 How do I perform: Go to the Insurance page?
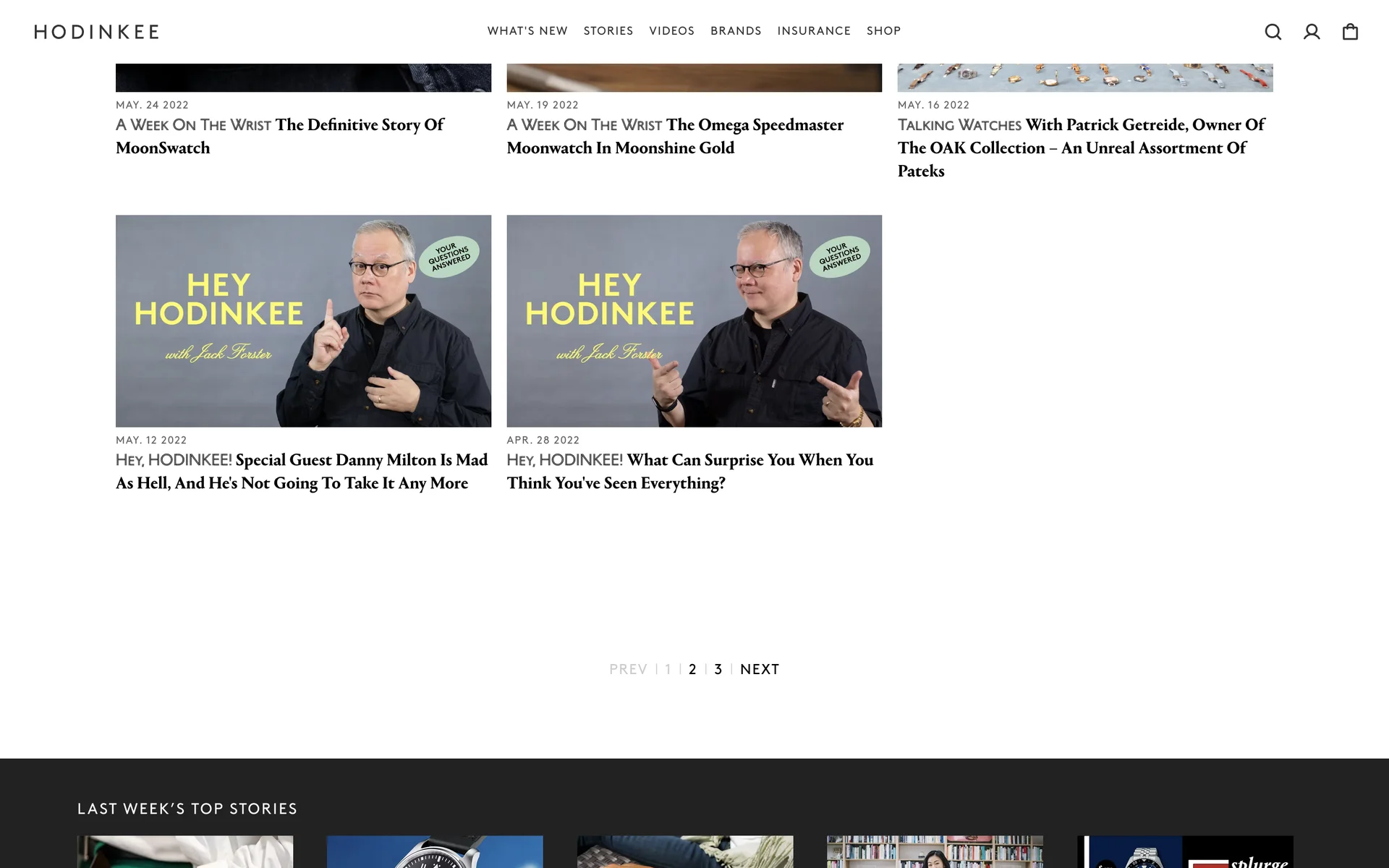point(813,31)
